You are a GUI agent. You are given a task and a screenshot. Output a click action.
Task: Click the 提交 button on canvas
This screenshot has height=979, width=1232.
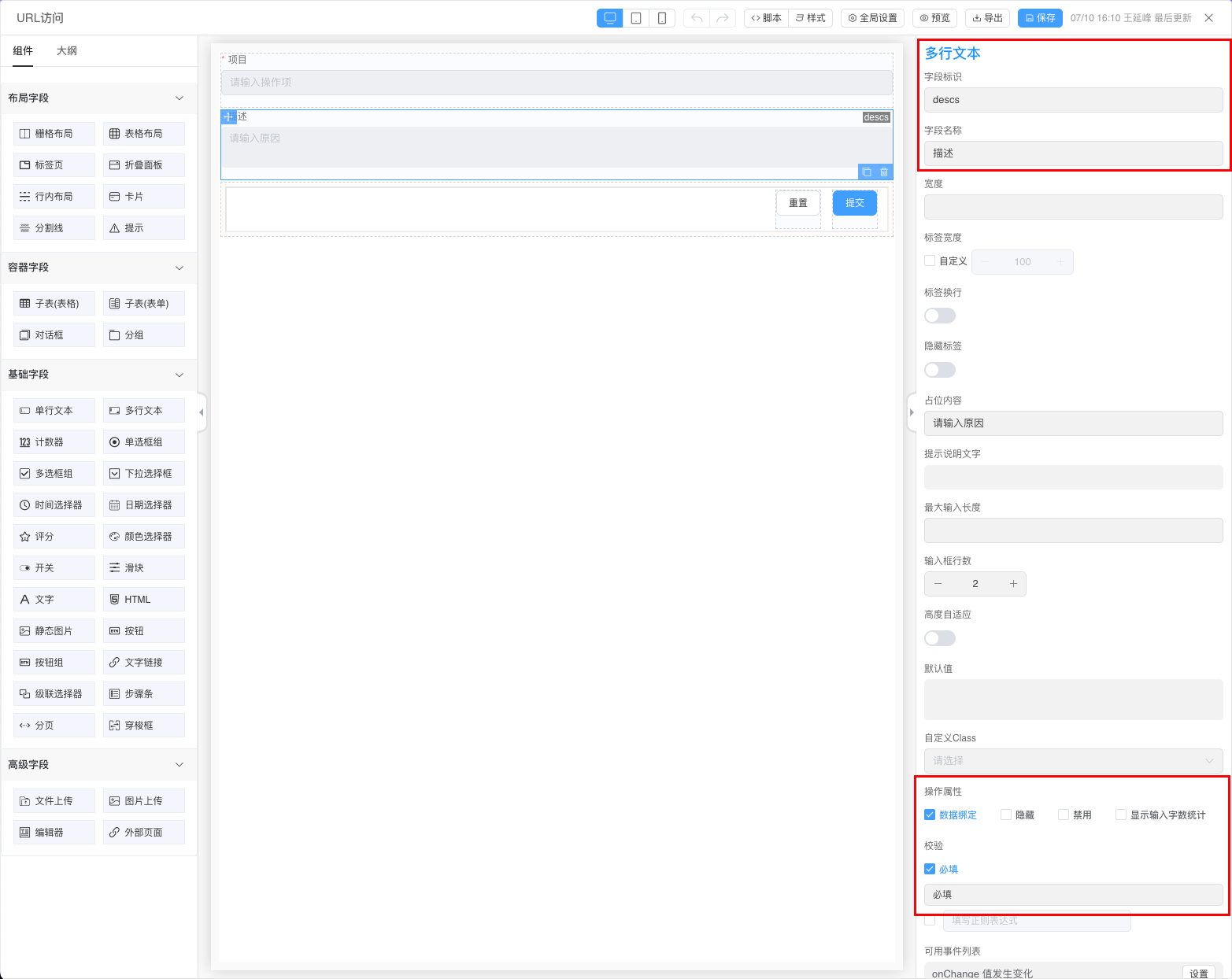pos(854,203)
